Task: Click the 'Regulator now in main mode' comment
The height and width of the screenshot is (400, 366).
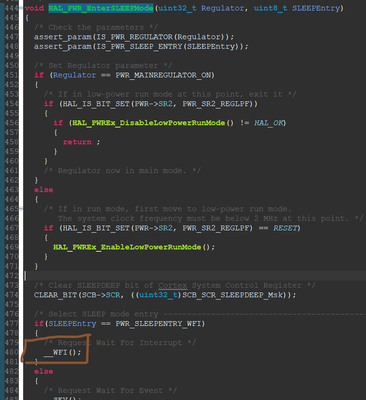Action: (122, 171)
